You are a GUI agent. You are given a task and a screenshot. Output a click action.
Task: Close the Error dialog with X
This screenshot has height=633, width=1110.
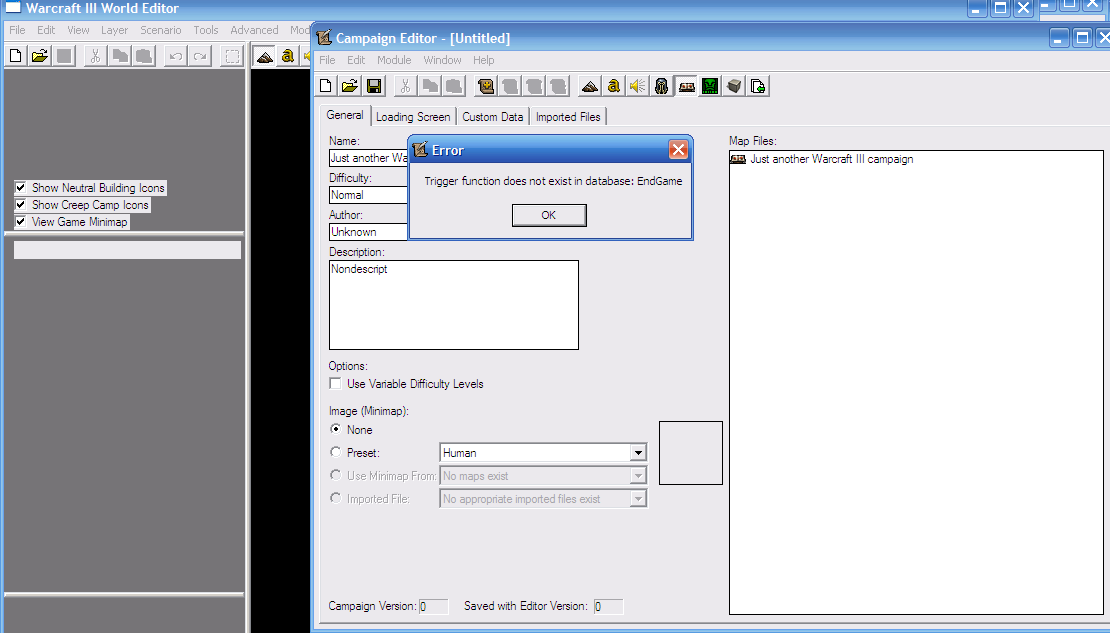678,149
